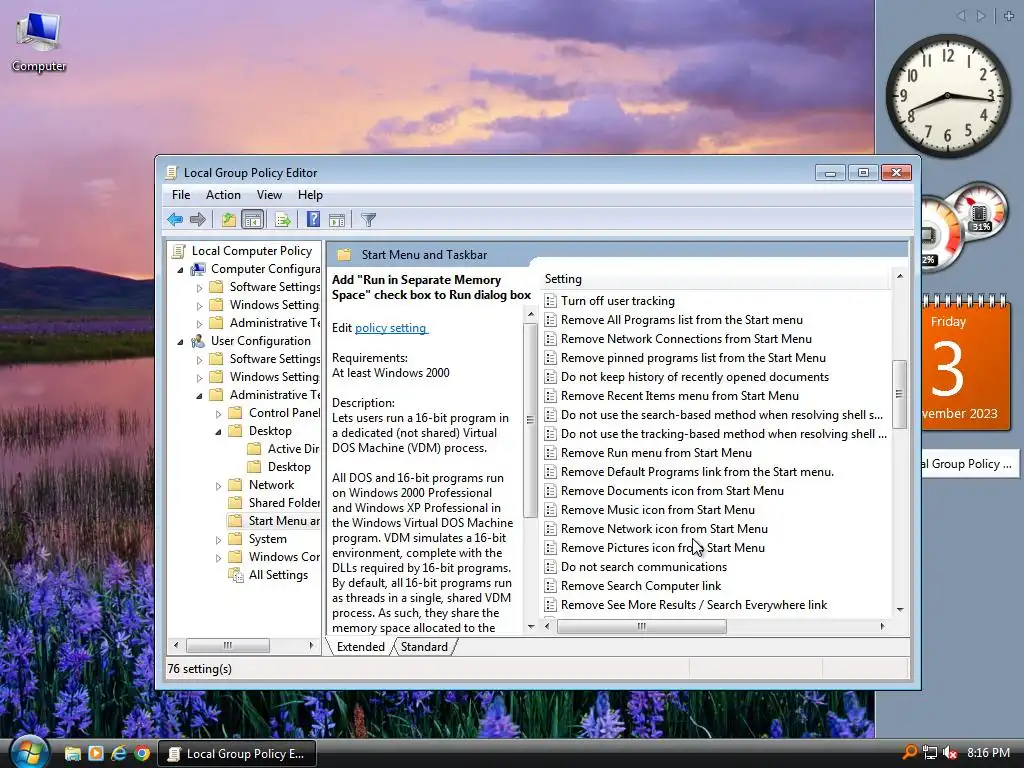The height and width of the screenshot is (768, 1024).
Task: Toggle the Show/Hide Console Tree icon
Action: pyautogui.click(x=252, y=219)
